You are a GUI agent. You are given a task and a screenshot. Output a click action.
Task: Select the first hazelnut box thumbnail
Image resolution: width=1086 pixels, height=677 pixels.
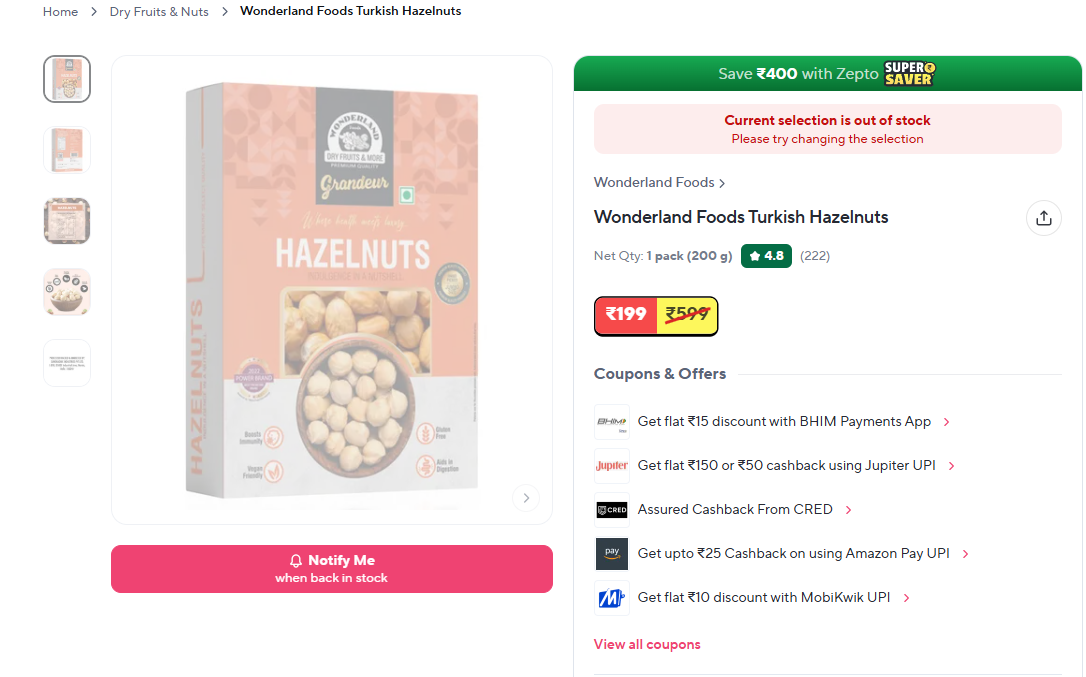click(x=67, y=79)
